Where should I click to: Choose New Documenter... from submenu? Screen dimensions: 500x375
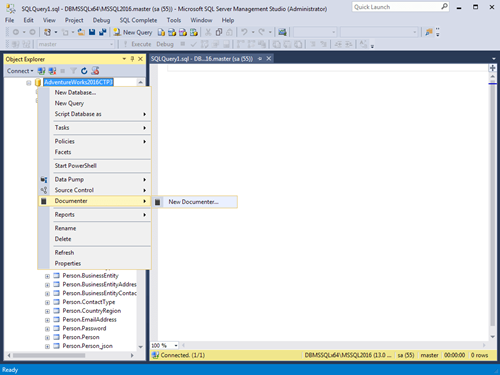tap(195, 202)
